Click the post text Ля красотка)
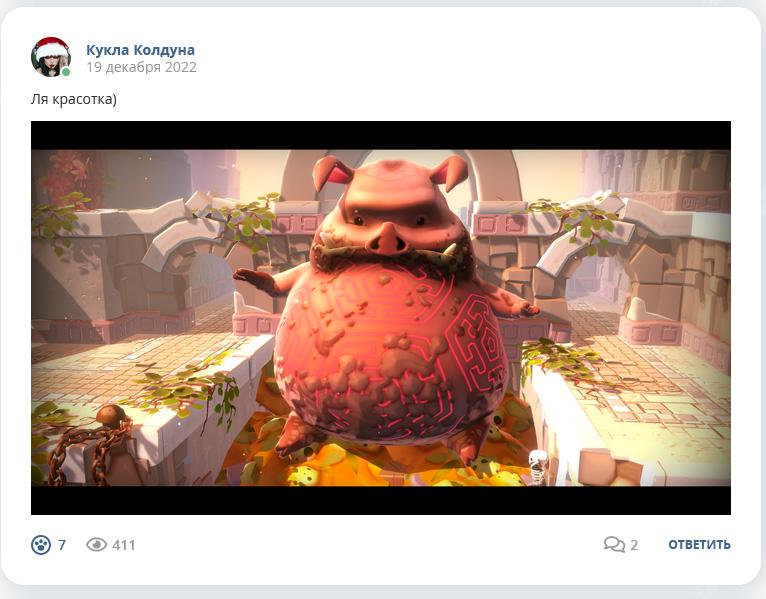This screenshot has height=599, width=766. click(74, 99)
